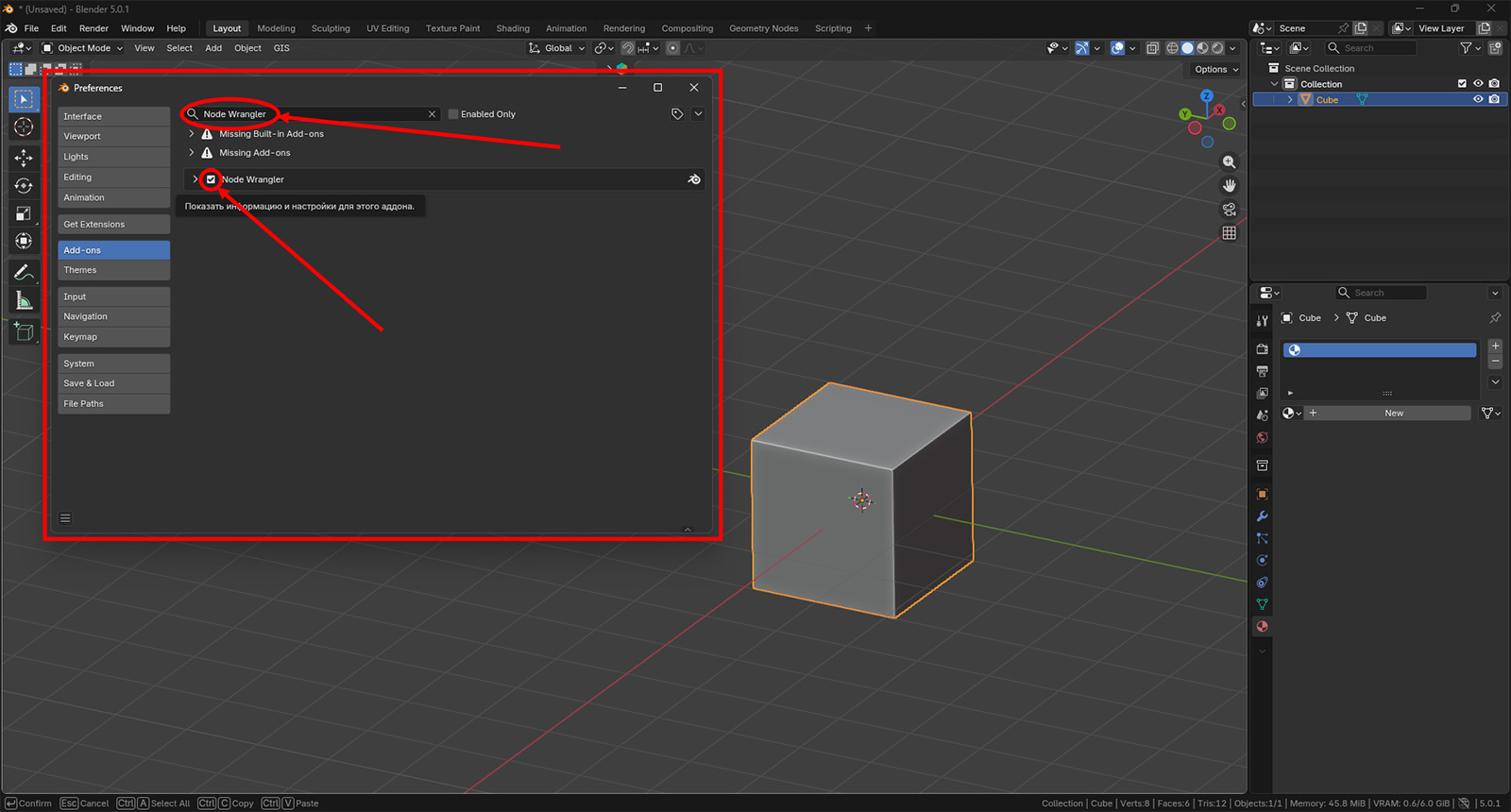Select the Scale tool in toolbar
This screenshot has height=812, width=1511.
click(24, 214)
